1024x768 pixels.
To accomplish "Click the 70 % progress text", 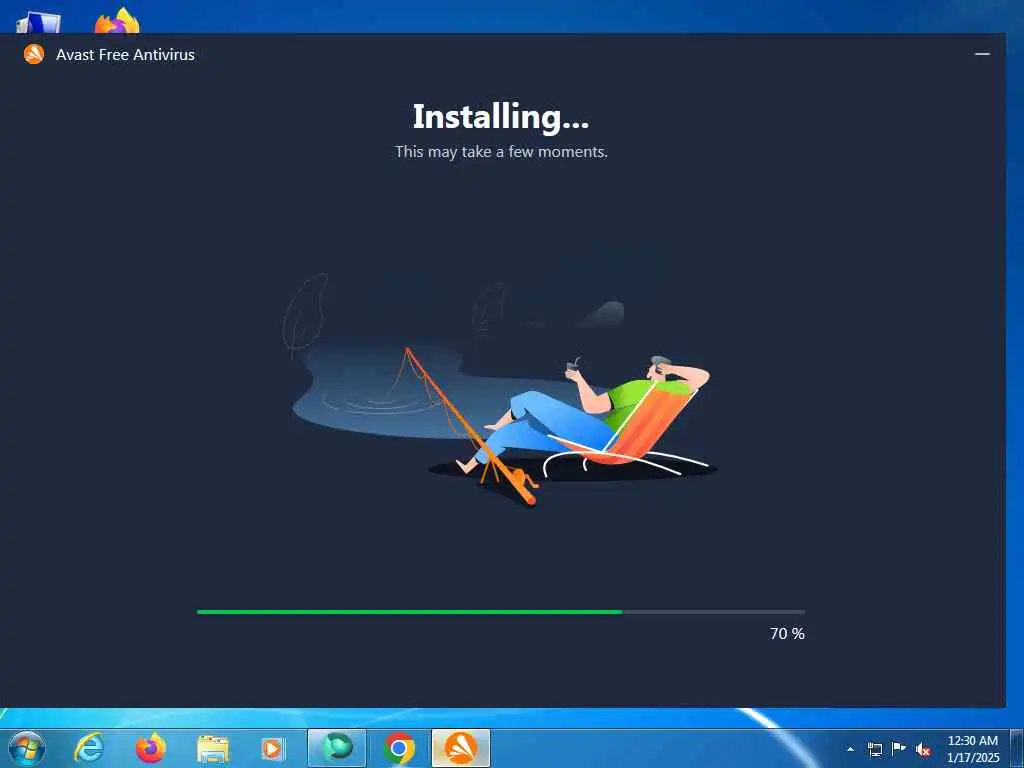I will coord(787,633).
